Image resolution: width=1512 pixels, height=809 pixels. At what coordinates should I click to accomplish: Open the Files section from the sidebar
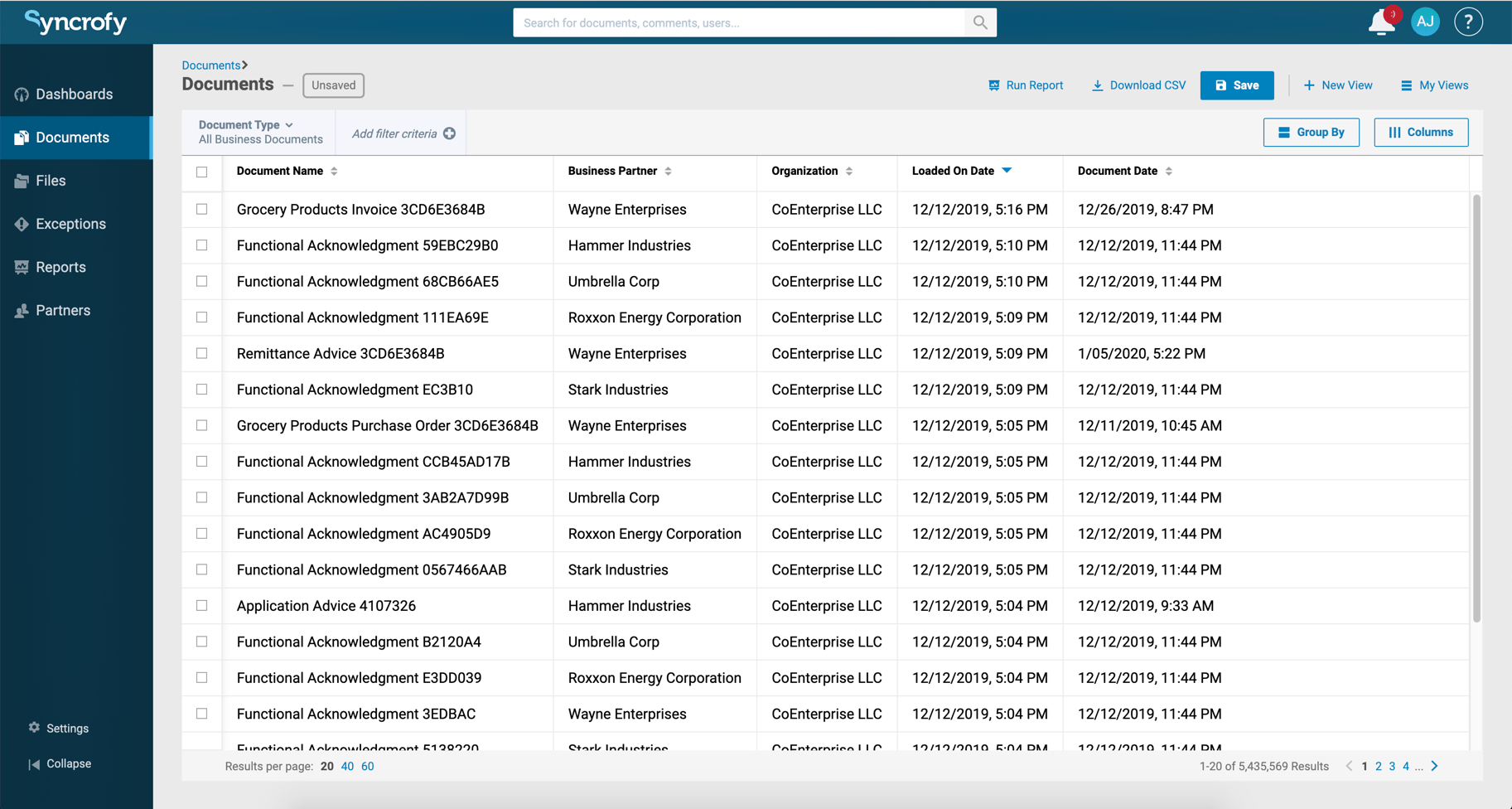(21, 180)
